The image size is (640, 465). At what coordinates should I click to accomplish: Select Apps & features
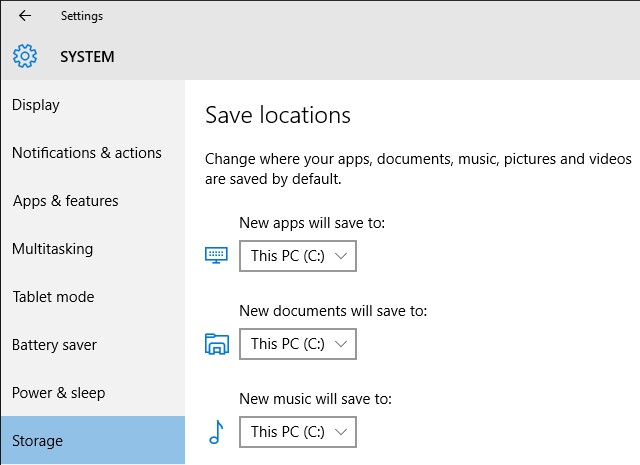[x=65, y=201]
